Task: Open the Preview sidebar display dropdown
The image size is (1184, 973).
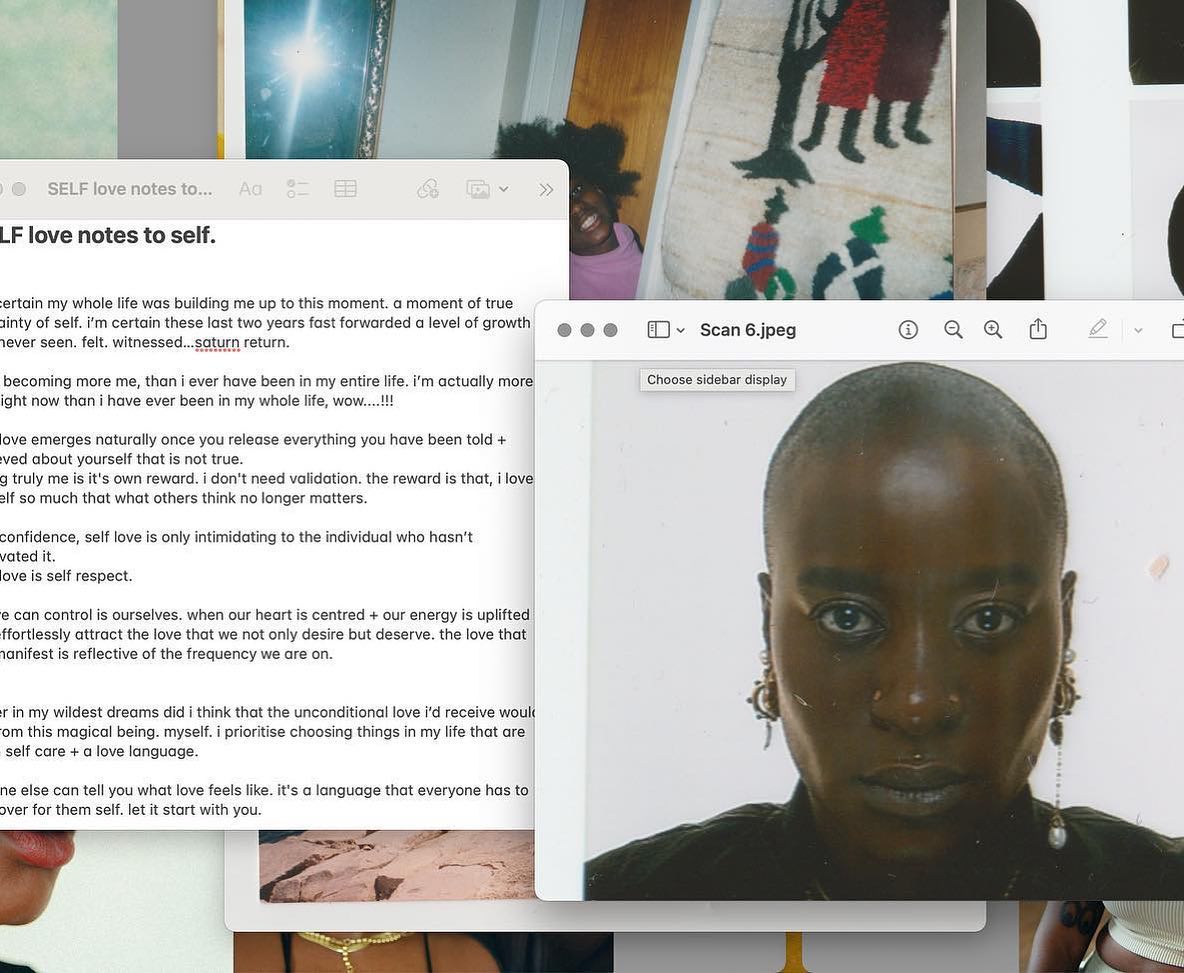Action: (666, 330)
